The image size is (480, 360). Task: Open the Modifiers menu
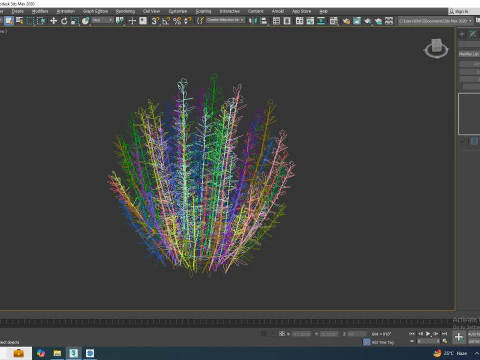(x=40, y=11)
